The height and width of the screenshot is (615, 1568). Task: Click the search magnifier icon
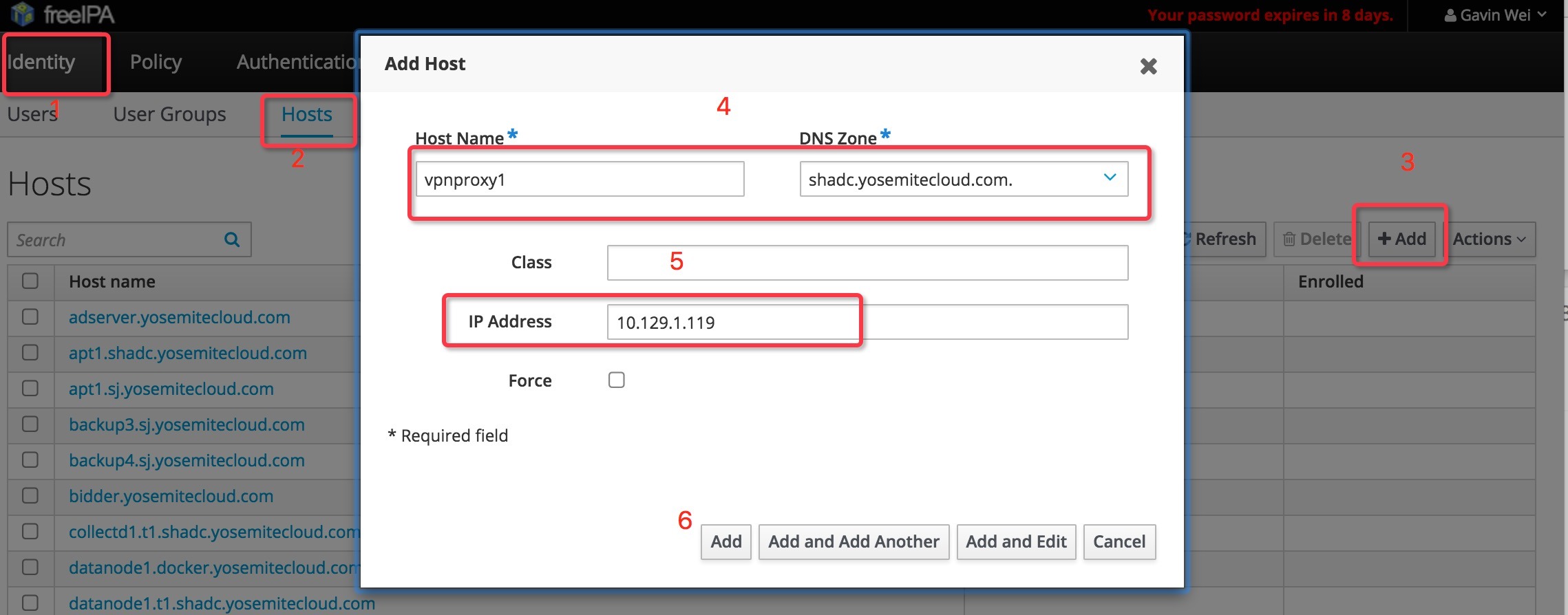pyautogui.click(x=232, y=239)
